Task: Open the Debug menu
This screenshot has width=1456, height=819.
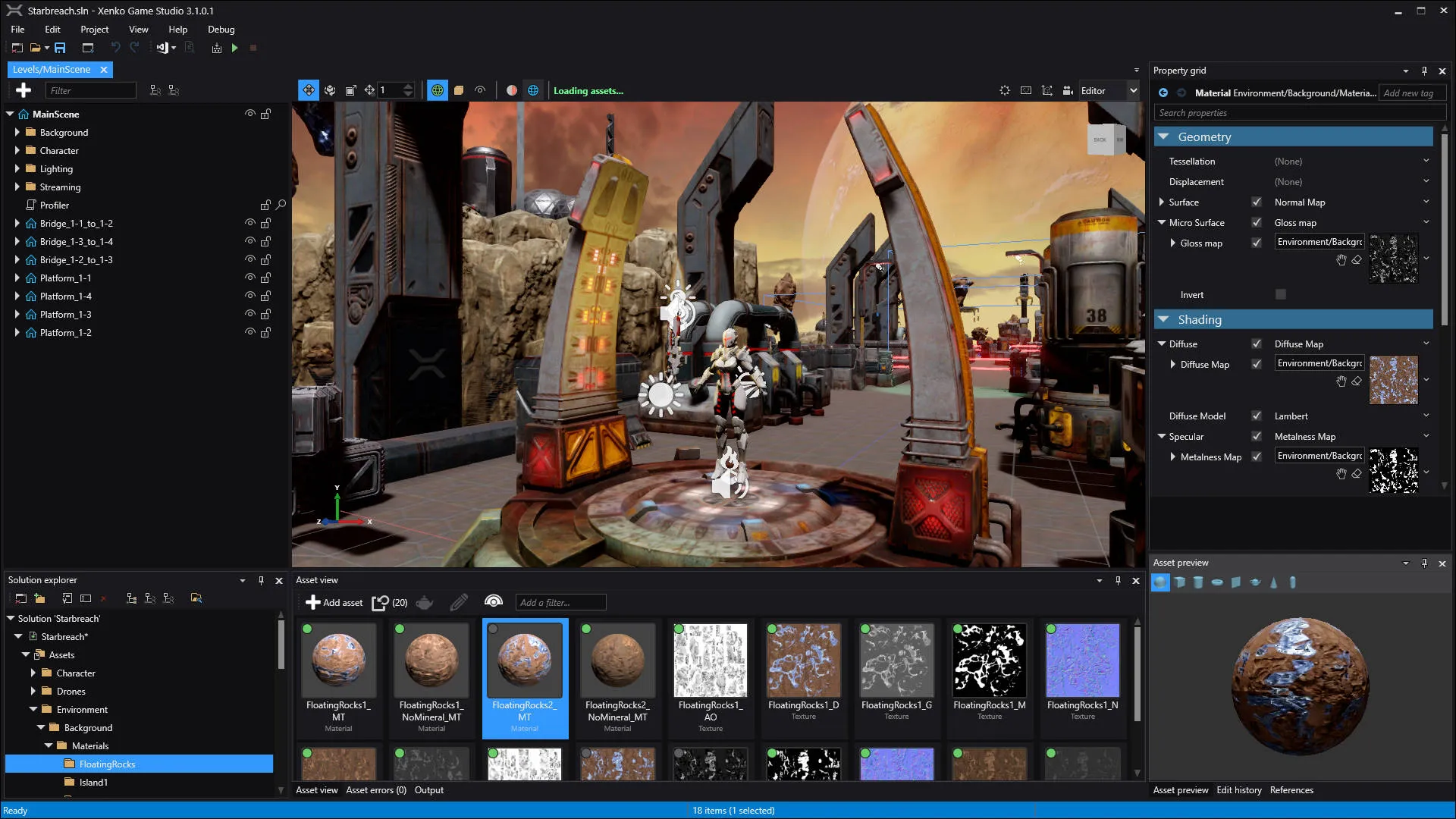Action: [219, 28]
